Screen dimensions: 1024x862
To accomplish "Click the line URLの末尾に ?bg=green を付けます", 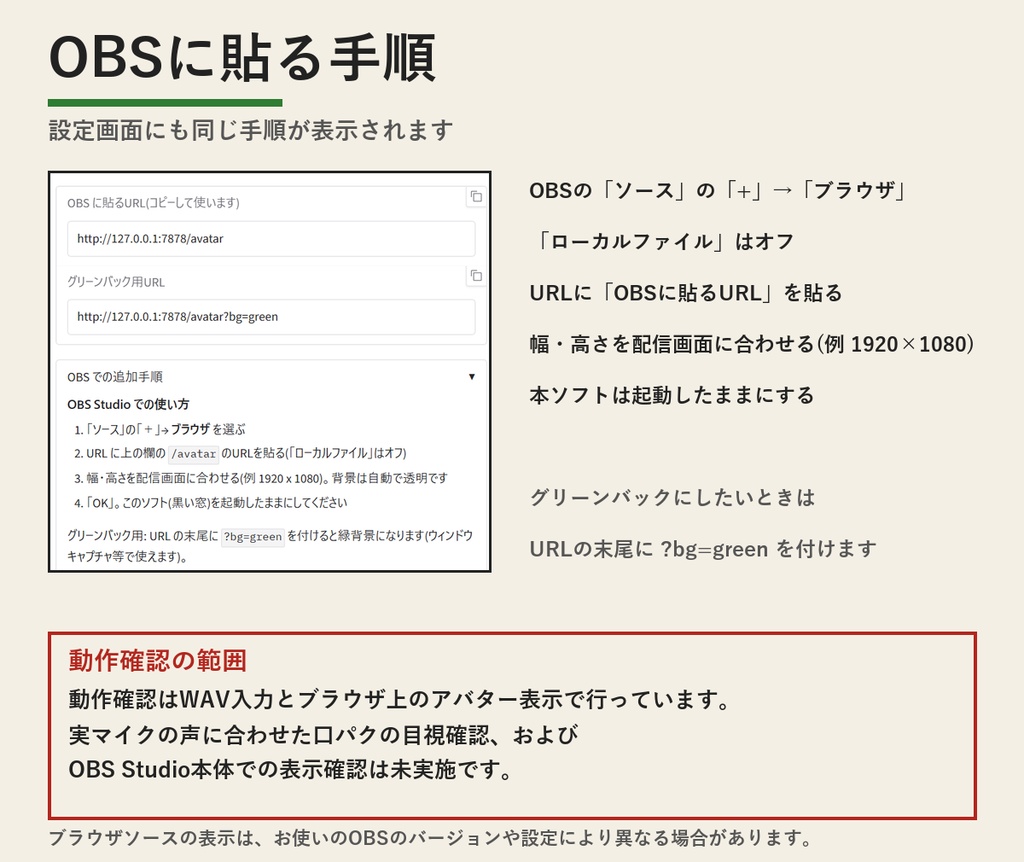I will click(x=703, y=549).
